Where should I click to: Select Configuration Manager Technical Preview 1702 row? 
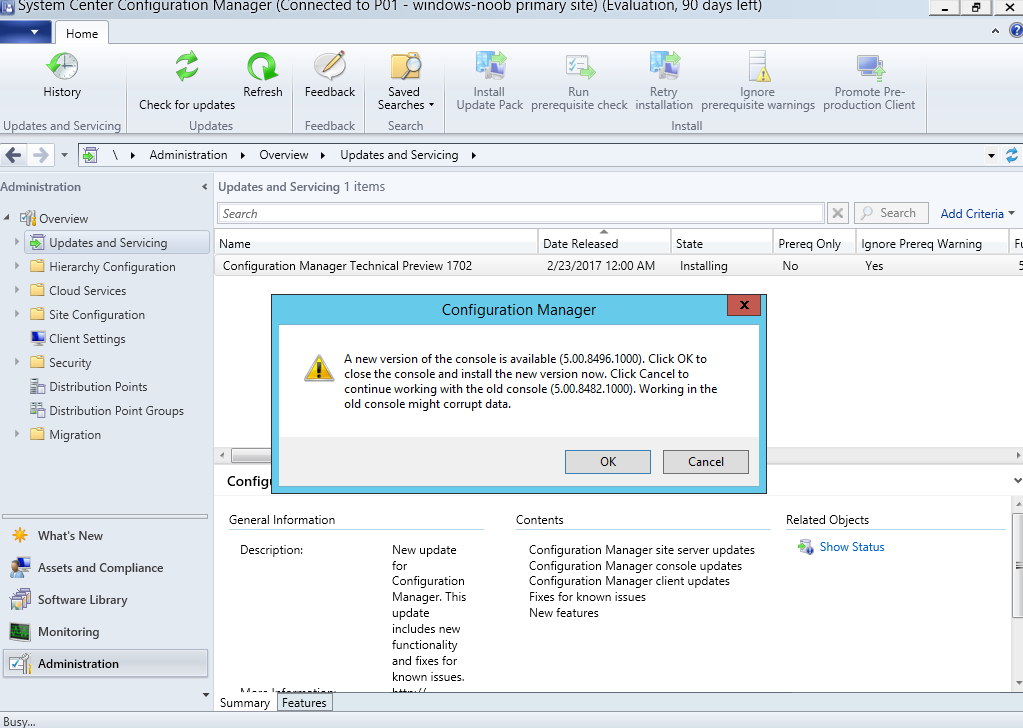point(618,265)
